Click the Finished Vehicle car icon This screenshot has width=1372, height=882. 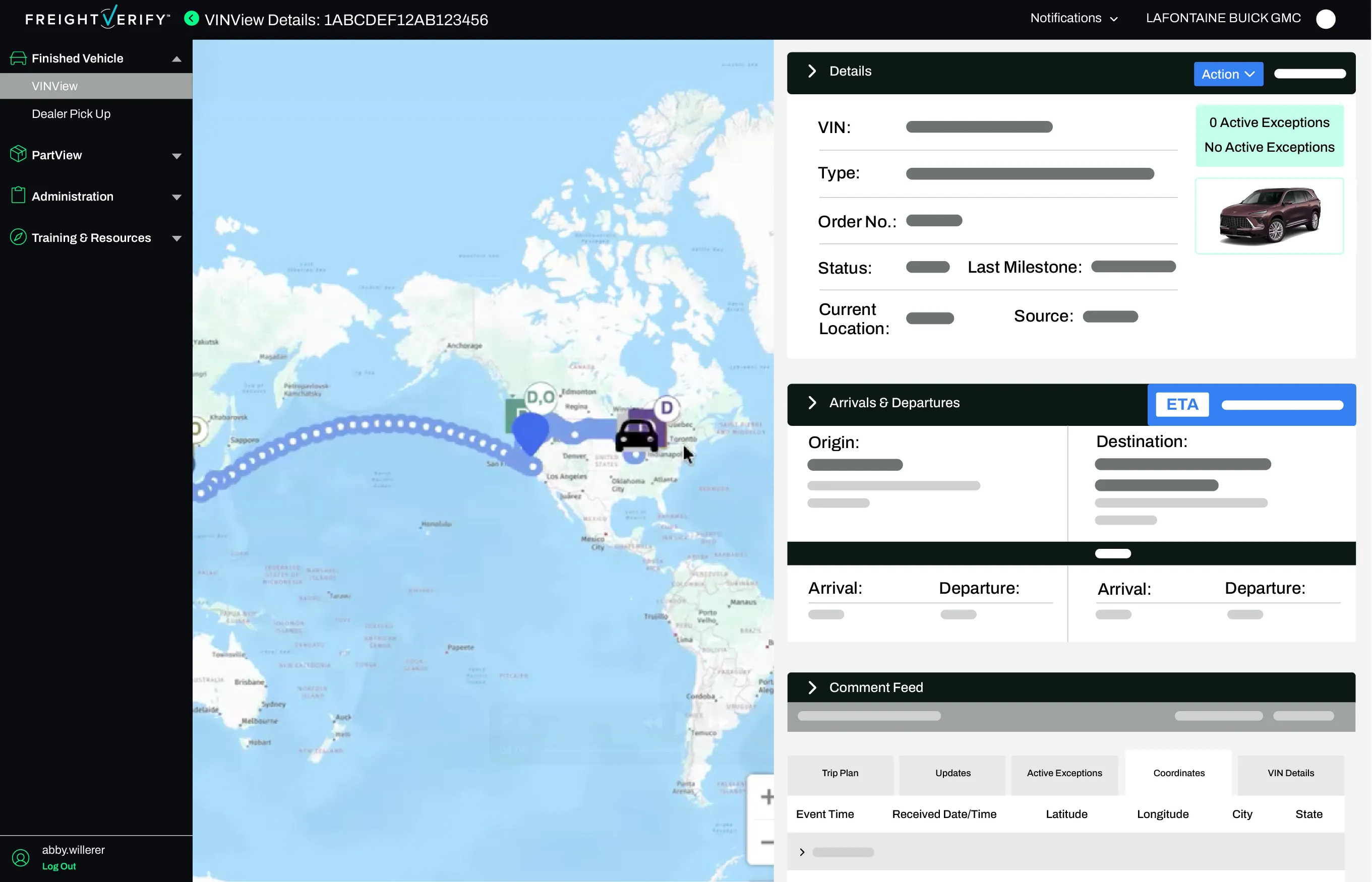click(x=18, y=58)
